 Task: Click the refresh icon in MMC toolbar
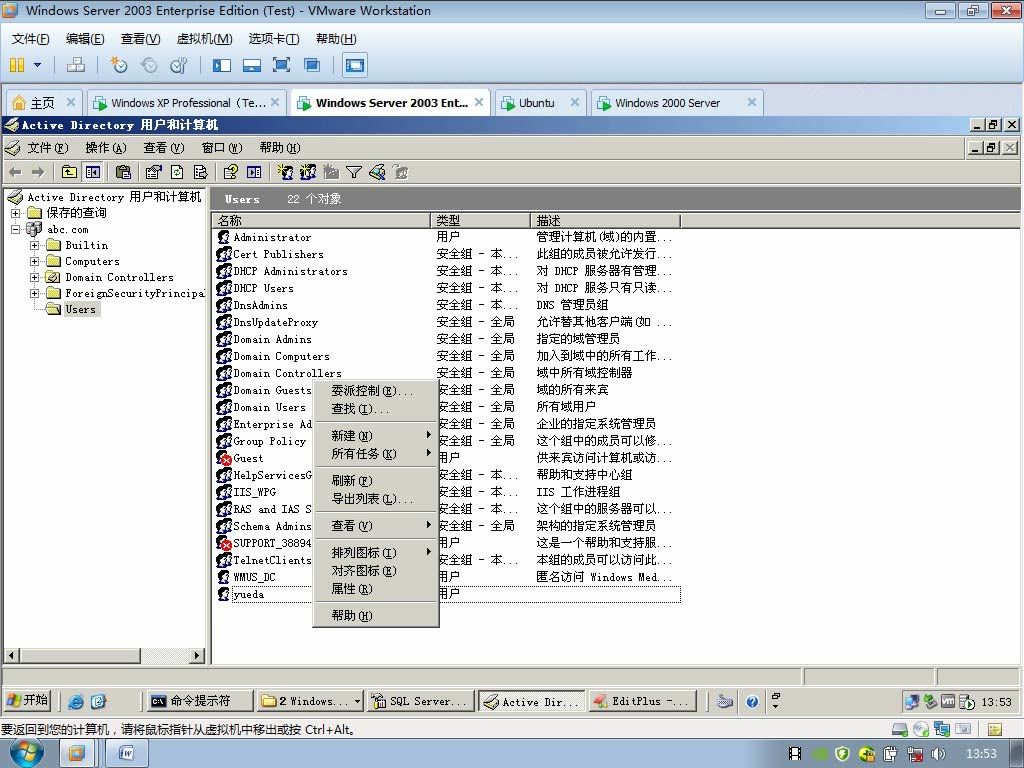(177, 172)
